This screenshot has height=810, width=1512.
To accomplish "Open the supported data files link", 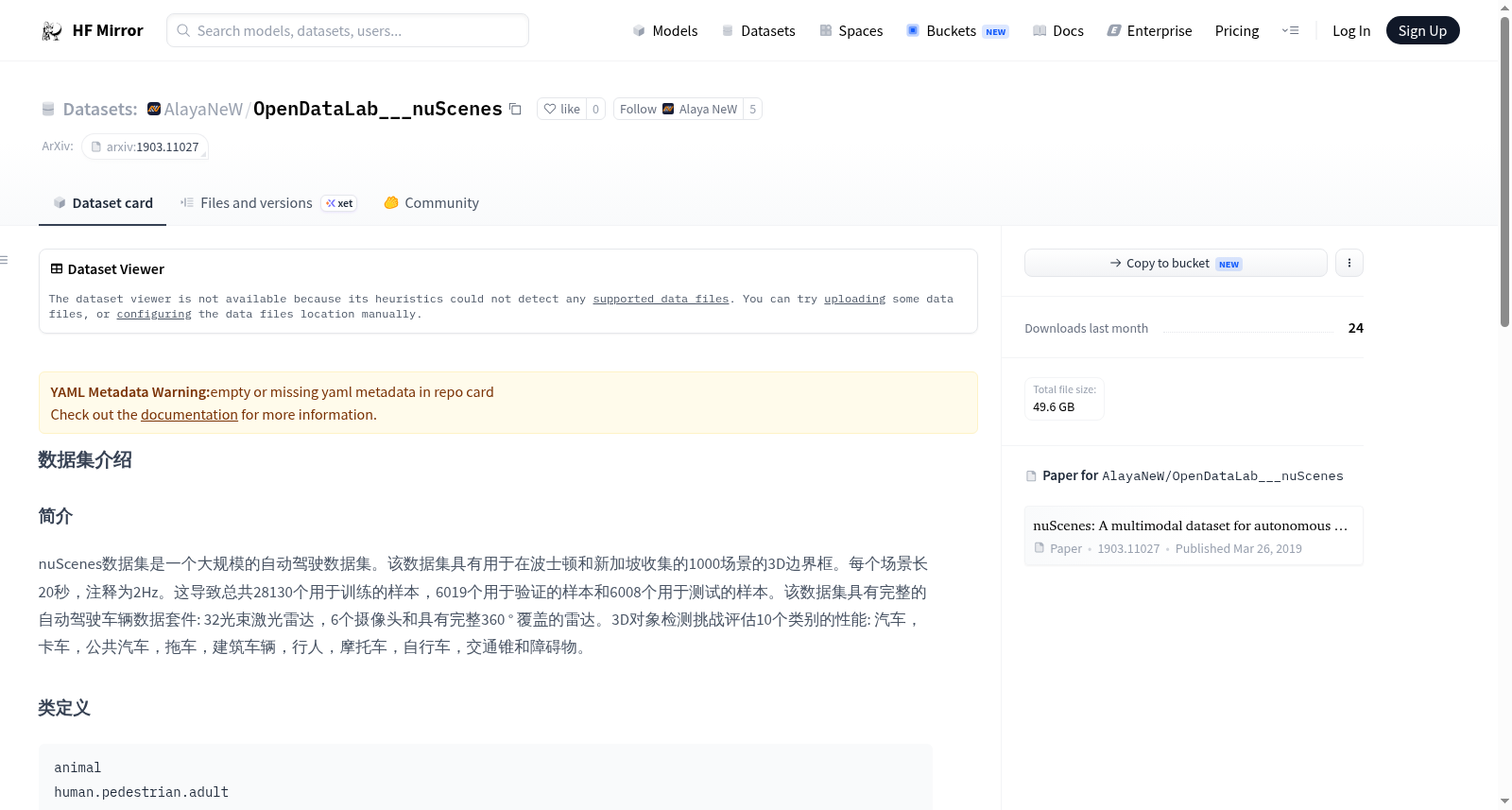I will pyautogui.click(x=661, y=299).
